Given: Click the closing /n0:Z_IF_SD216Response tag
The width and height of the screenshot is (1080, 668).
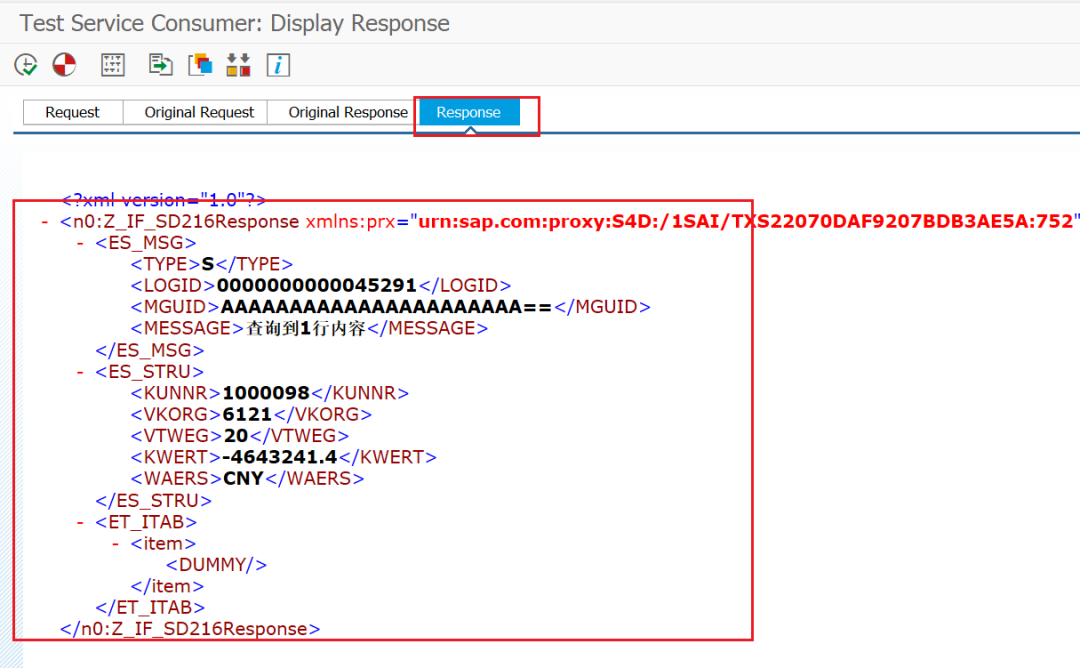Looking at the screenshot, I should pos(190,629).
